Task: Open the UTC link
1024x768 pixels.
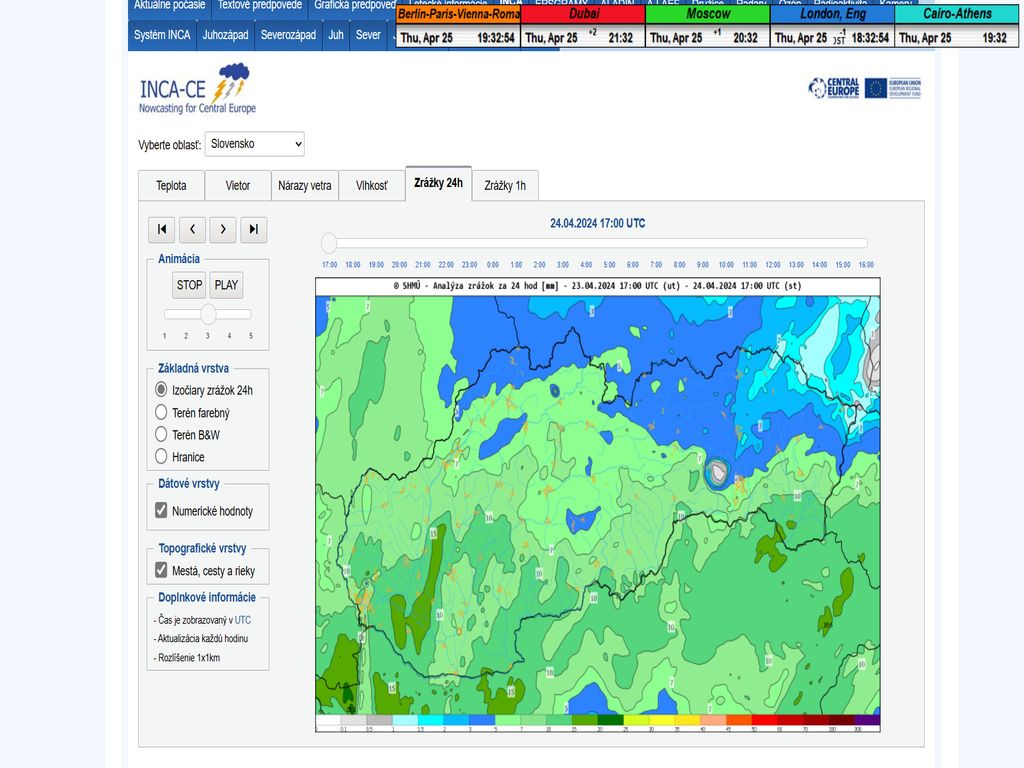Action: [243, 620]
